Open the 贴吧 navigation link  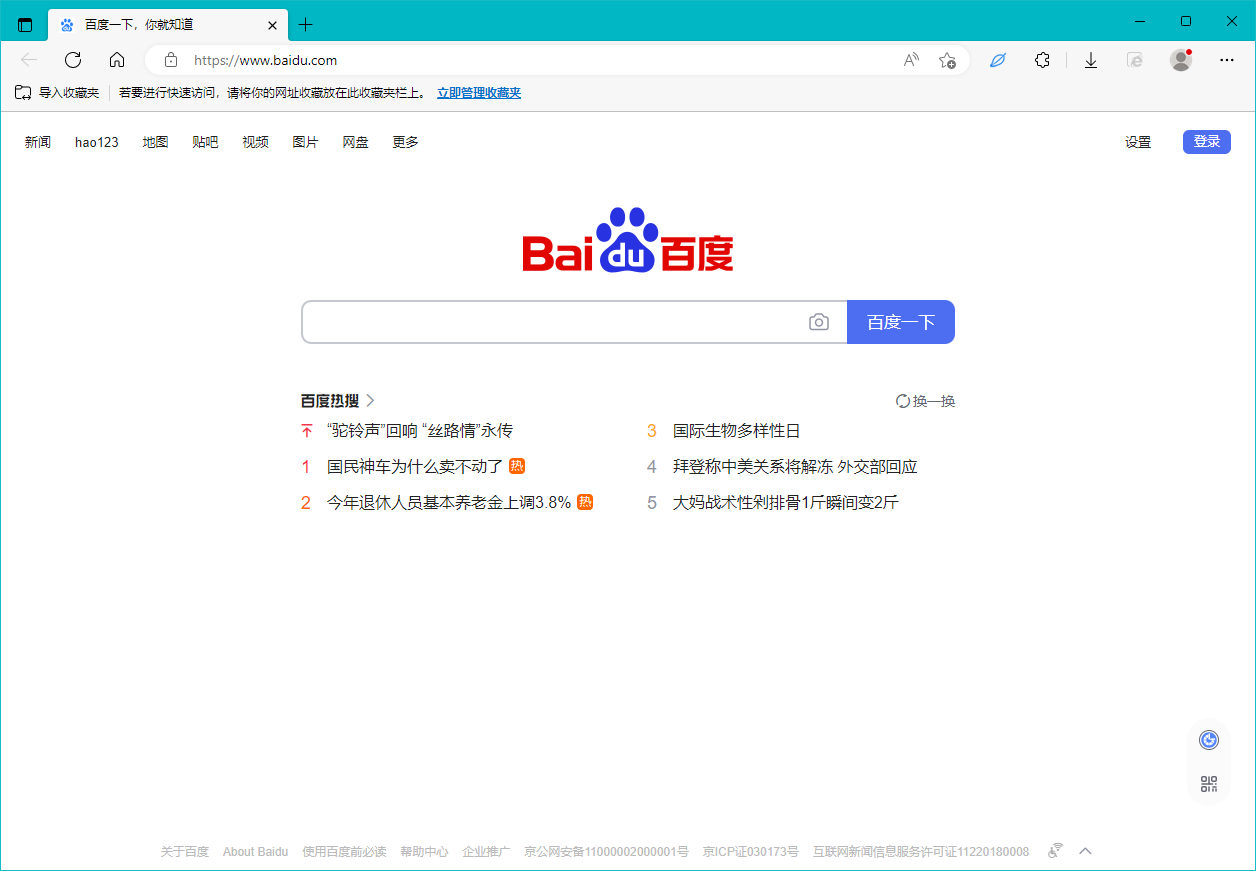205,142
